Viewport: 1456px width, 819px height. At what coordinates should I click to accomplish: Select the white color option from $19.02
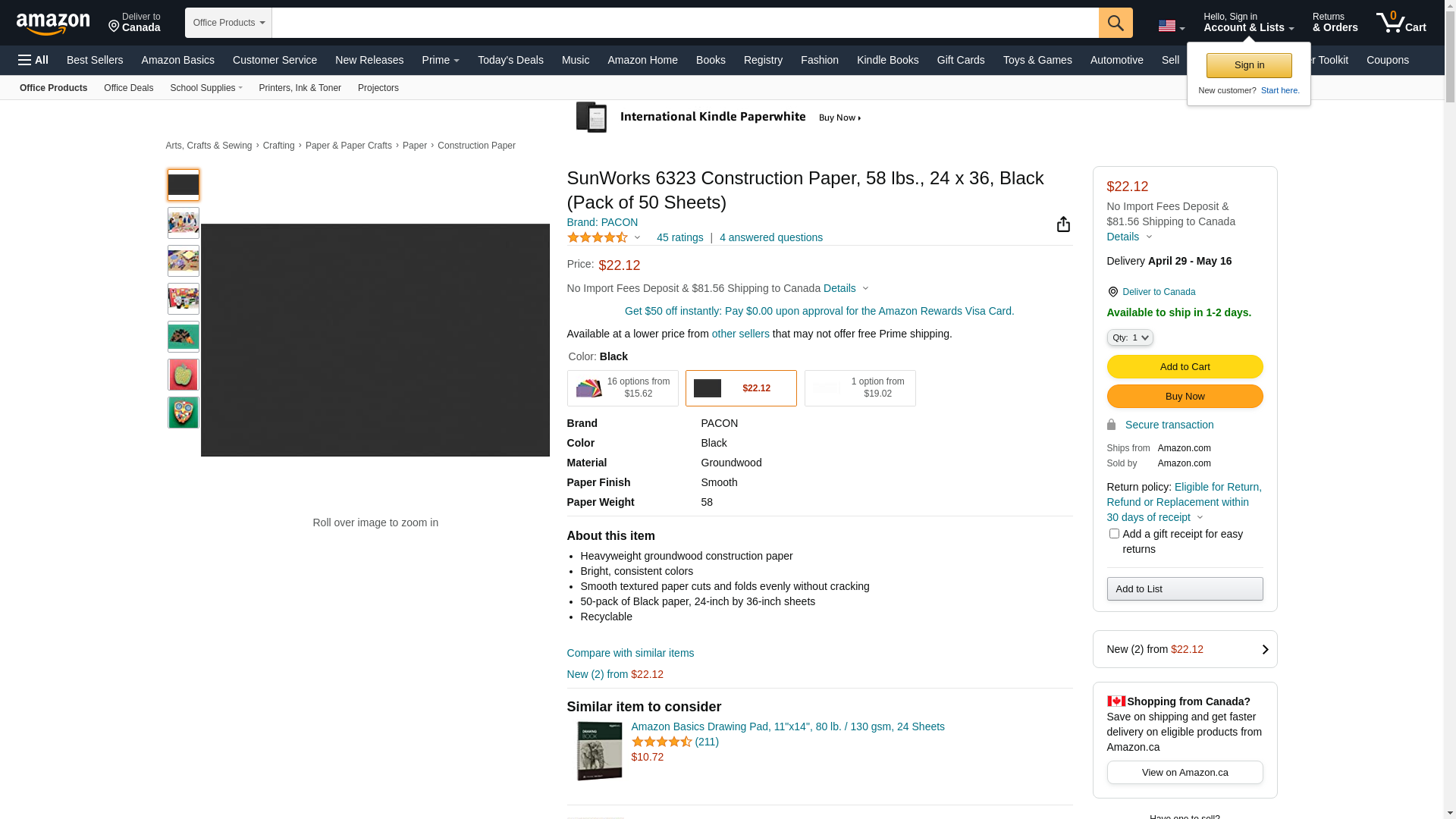click(859, 388)
